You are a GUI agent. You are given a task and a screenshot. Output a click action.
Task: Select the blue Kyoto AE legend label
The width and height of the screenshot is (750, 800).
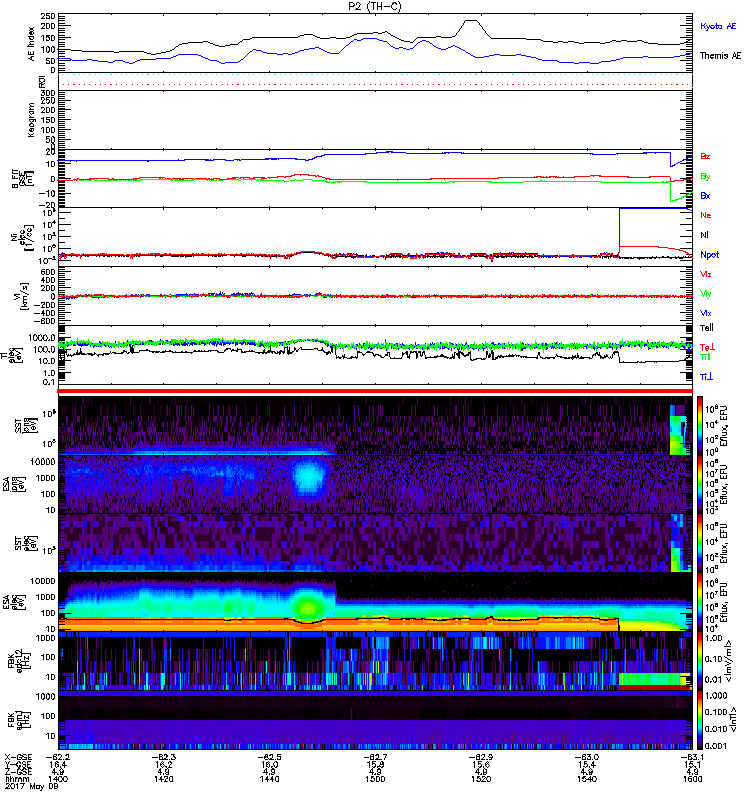pos(718,26)
